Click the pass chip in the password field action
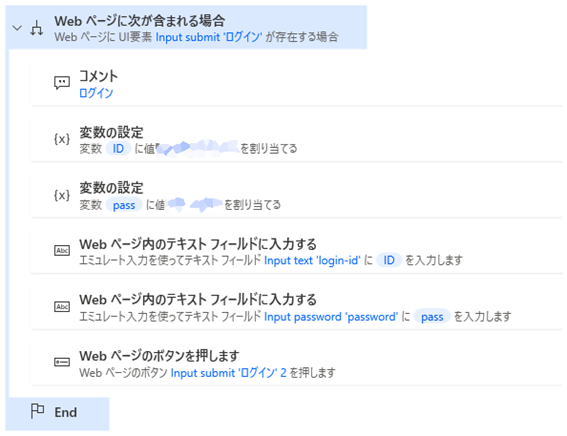Viewport: 567px width, 436px height. (x=432, y=317)
